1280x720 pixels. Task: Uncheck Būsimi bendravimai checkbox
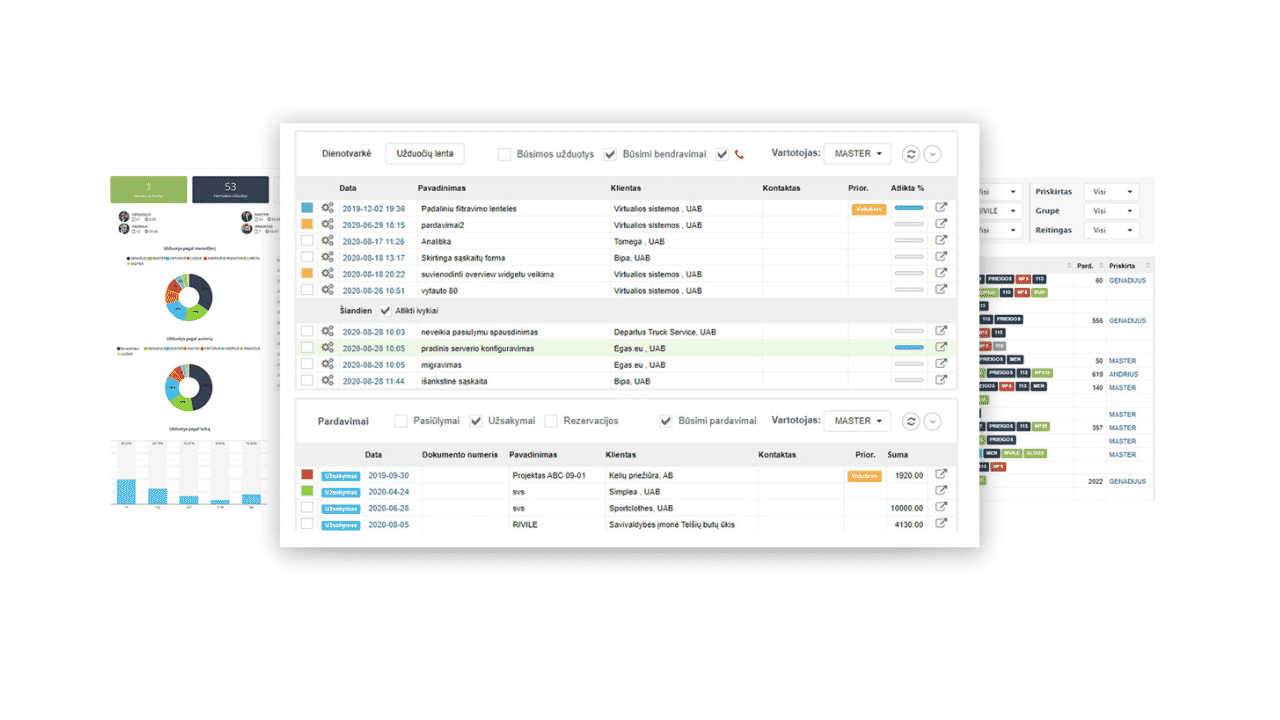[610, 154]
